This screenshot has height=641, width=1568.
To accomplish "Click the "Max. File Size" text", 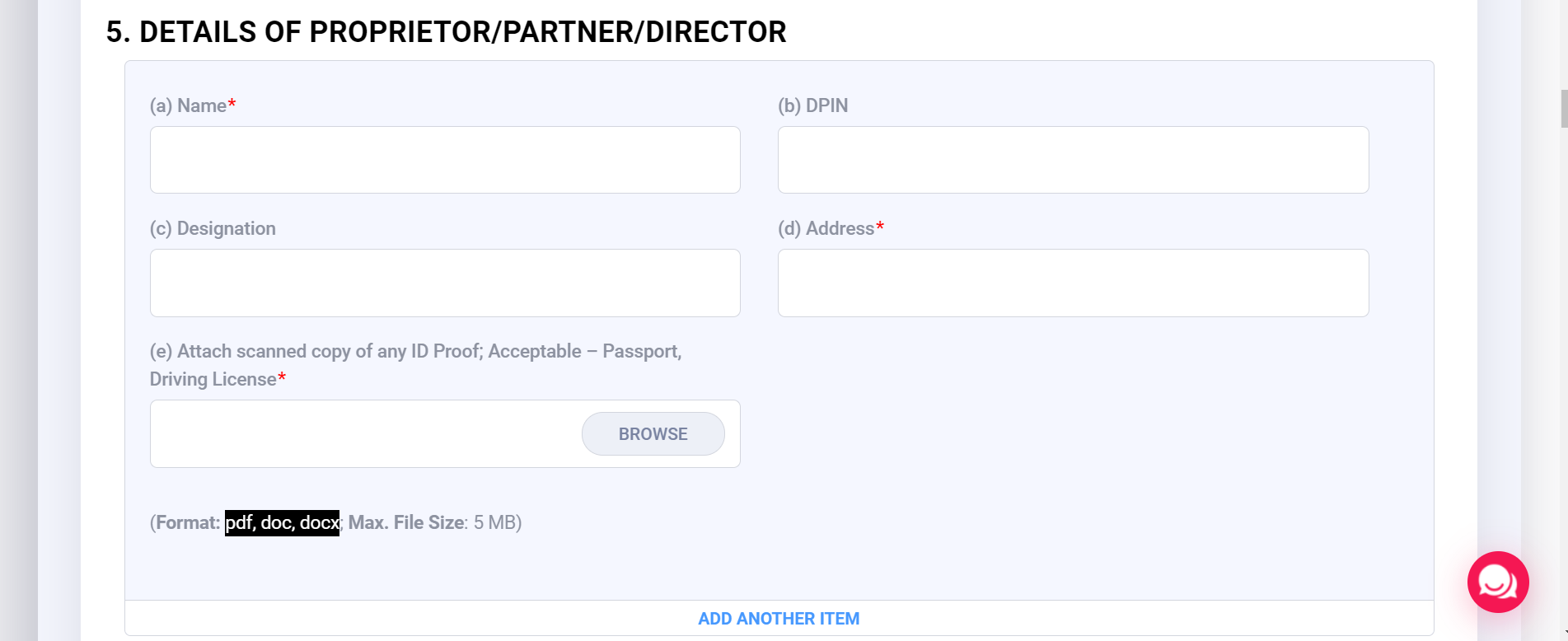I will pos(406,523).
